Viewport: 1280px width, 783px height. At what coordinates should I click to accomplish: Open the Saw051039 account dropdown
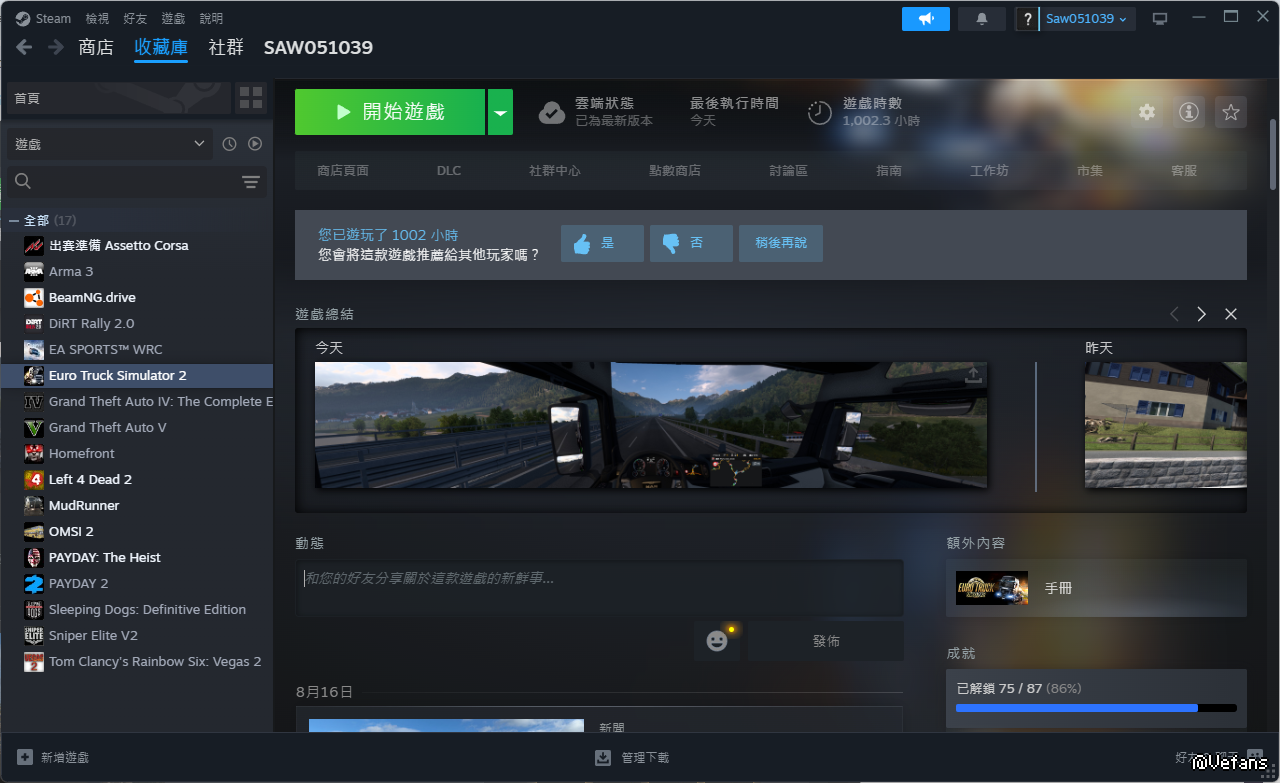point(1087,19)
